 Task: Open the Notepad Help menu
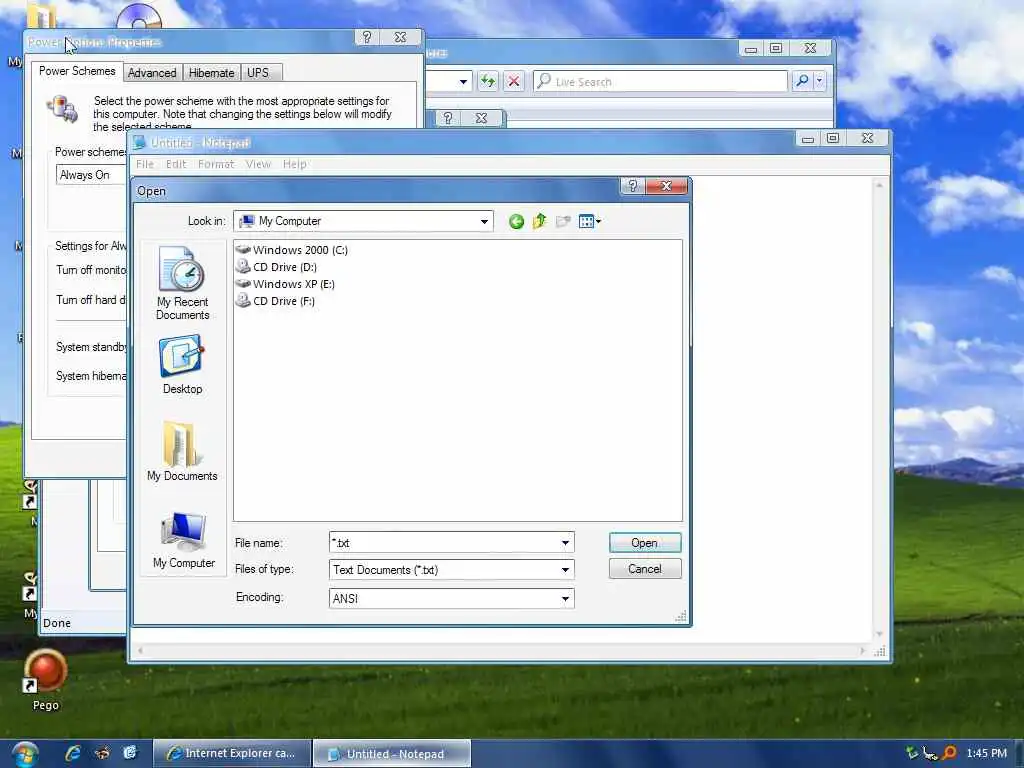(x=295, y=164)
